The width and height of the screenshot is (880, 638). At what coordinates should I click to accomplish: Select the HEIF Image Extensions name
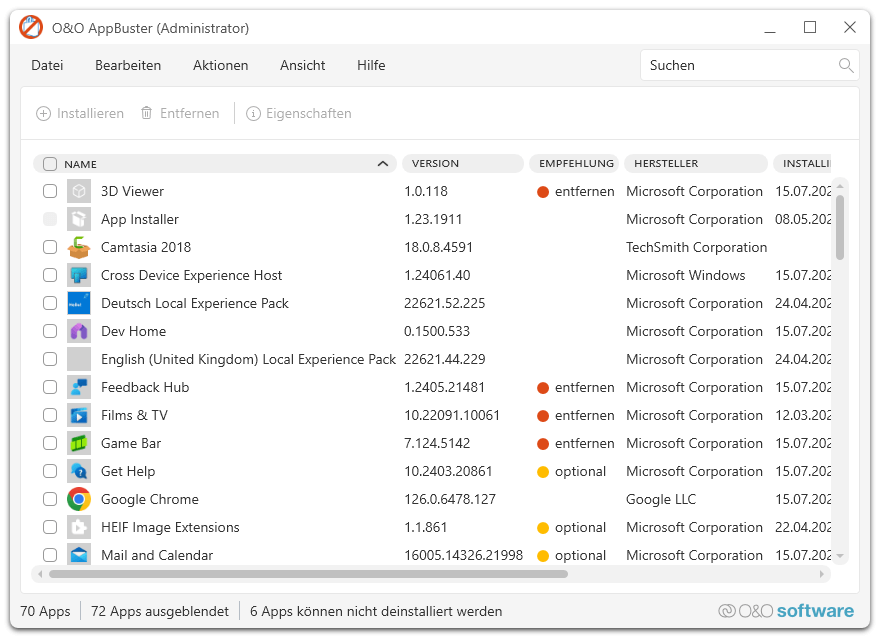pos(170,527)
